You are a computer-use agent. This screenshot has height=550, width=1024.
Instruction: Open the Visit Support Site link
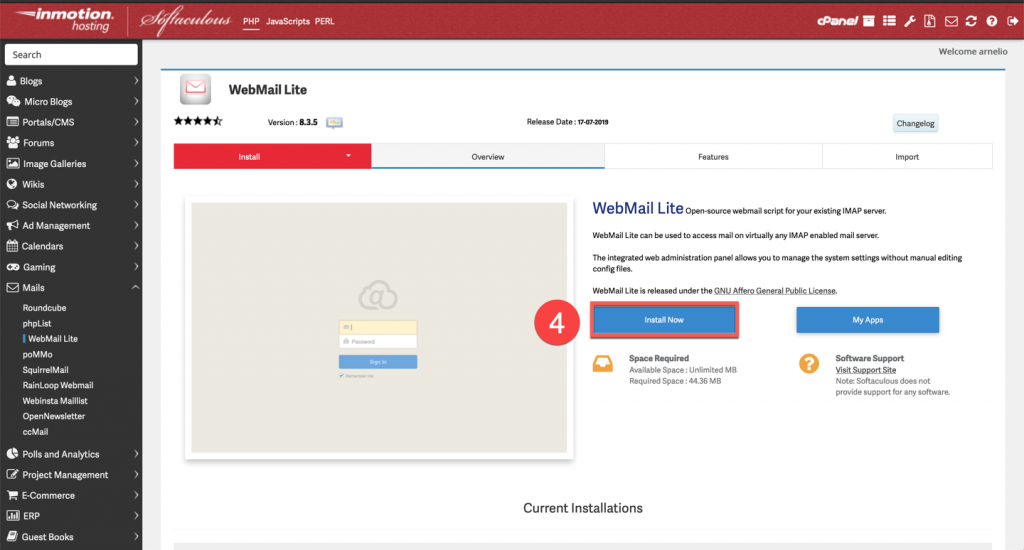click(865, 370)
